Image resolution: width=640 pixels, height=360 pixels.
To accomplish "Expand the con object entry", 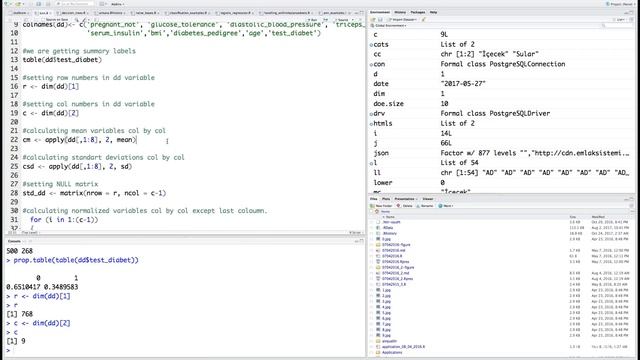I will [x=371, y=64].
